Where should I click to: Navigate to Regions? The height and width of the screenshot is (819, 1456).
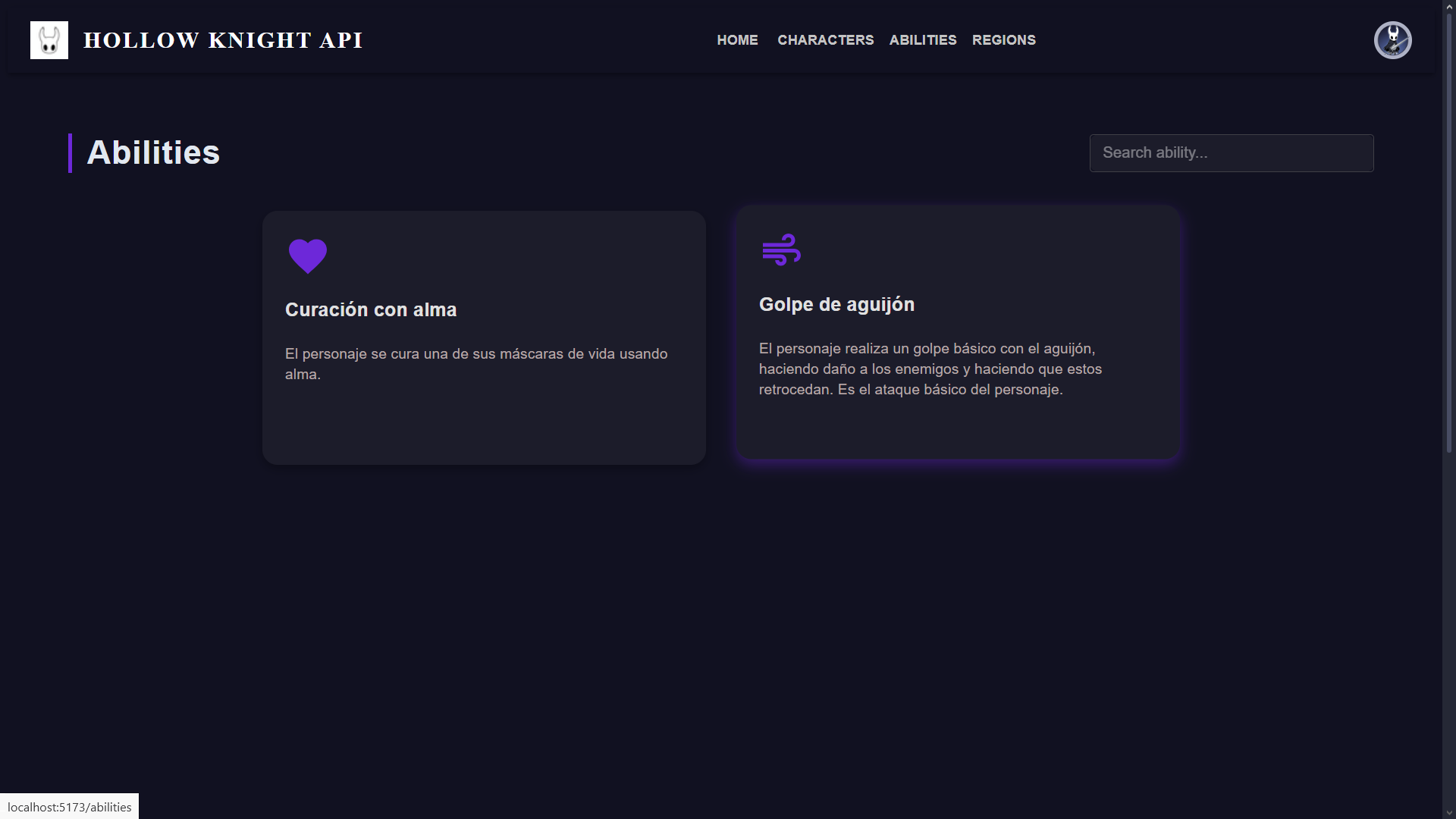pos(1003,40)
